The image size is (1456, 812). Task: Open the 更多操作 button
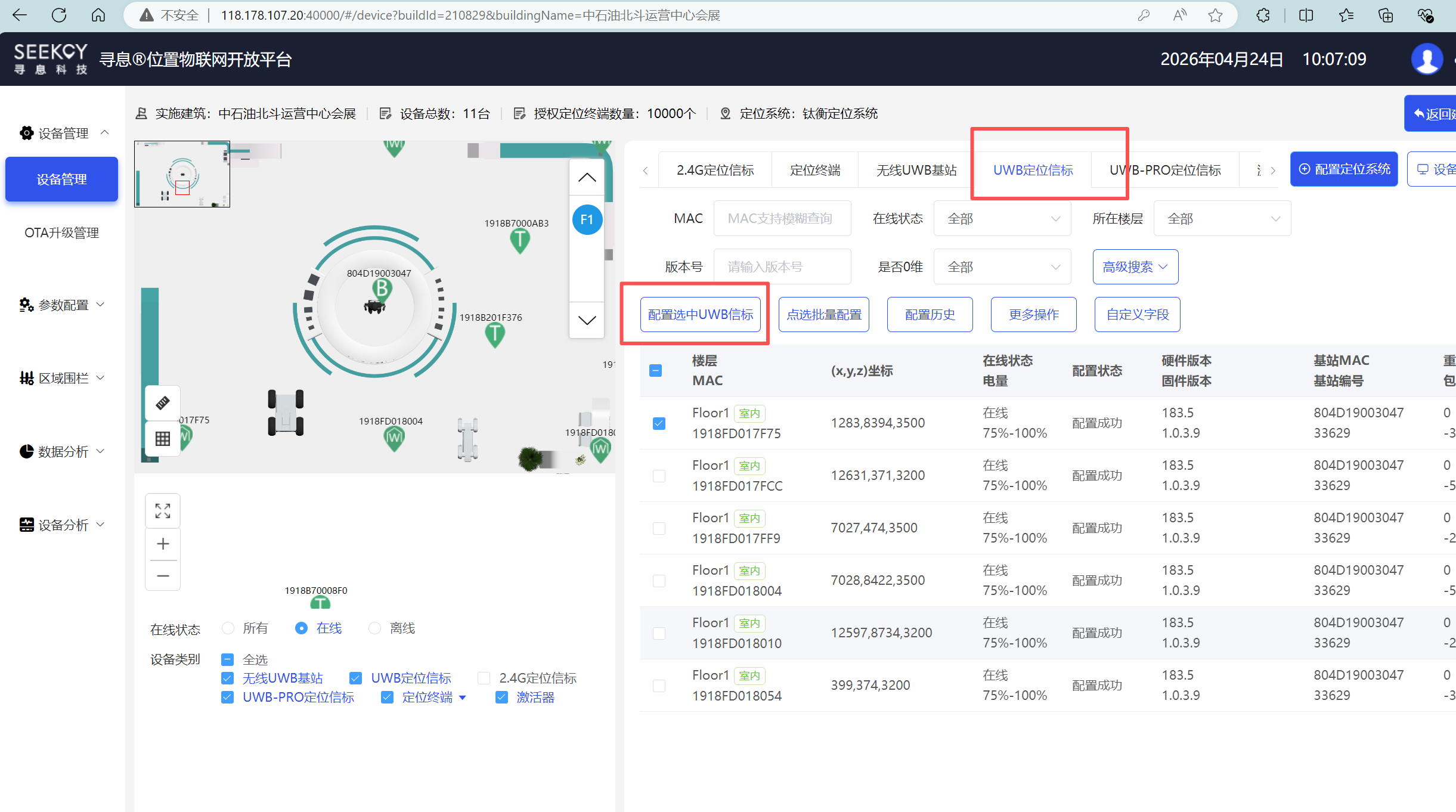coord(1034,315)
